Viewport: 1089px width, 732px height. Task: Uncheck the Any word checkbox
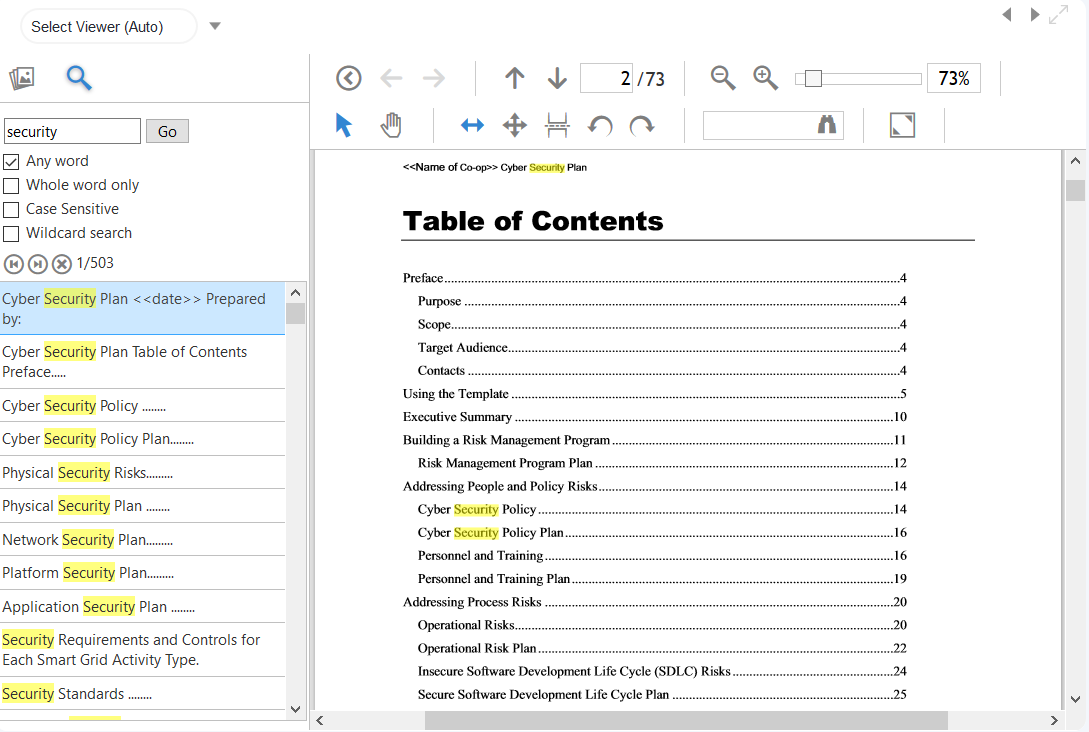pyautogui.click(x=11, y=162)
